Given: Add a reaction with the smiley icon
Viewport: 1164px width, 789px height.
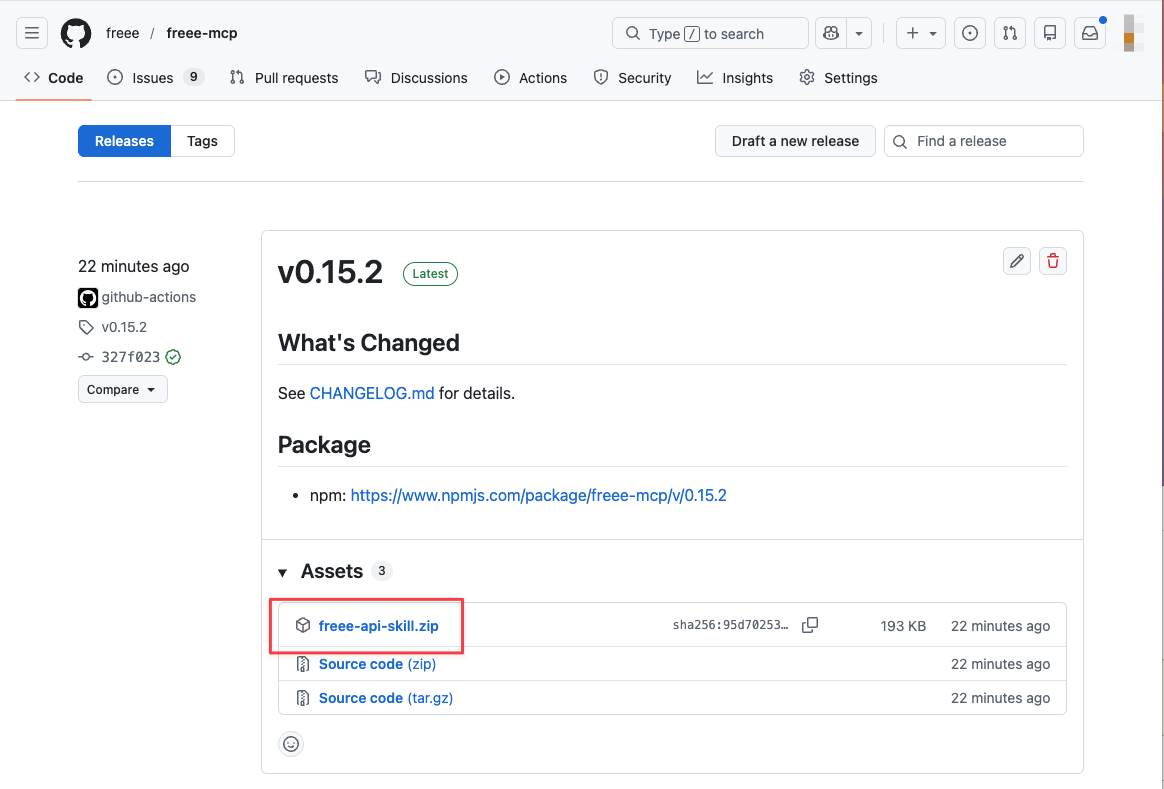Looking at the screenshot, I should point(291,744).
